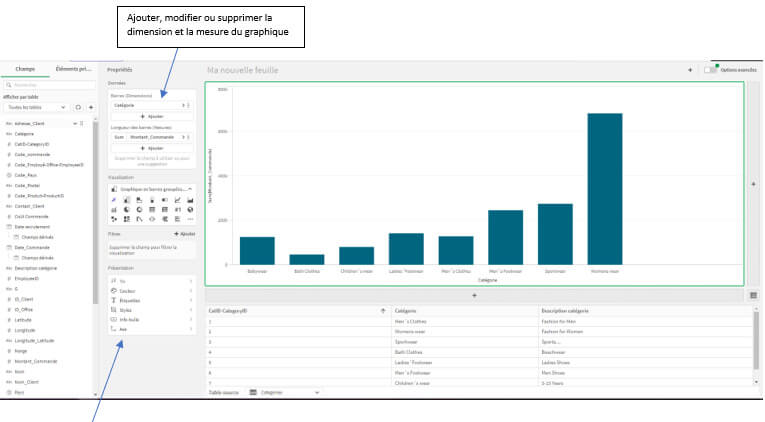Sort the CatID-CategoryID column arrow
Image resolution: width=765 pixels, height=422 pixels.
(x=383, y=311)
